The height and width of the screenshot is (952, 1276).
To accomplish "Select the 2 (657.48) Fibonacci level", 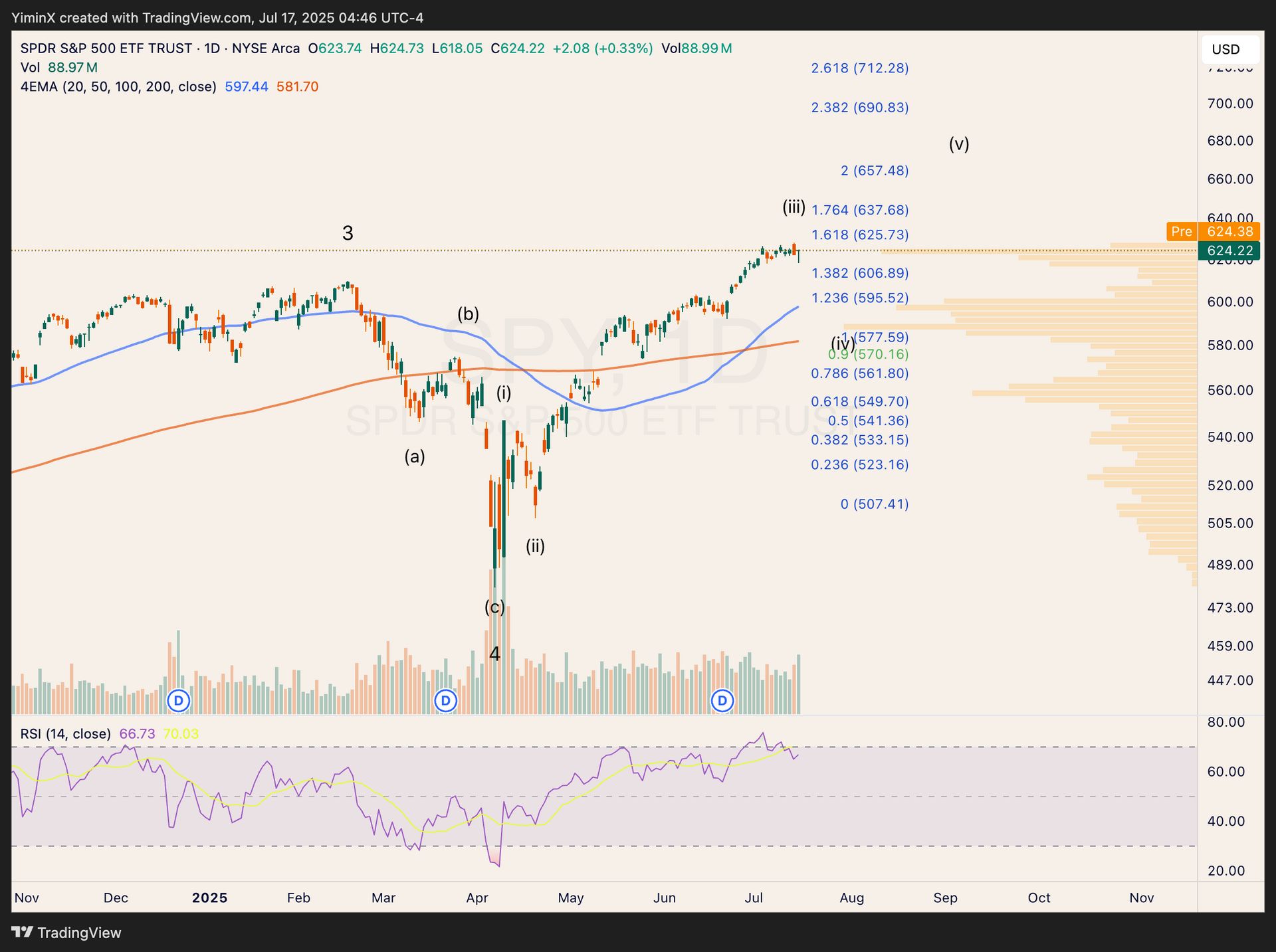I will (x=875, y=171).
